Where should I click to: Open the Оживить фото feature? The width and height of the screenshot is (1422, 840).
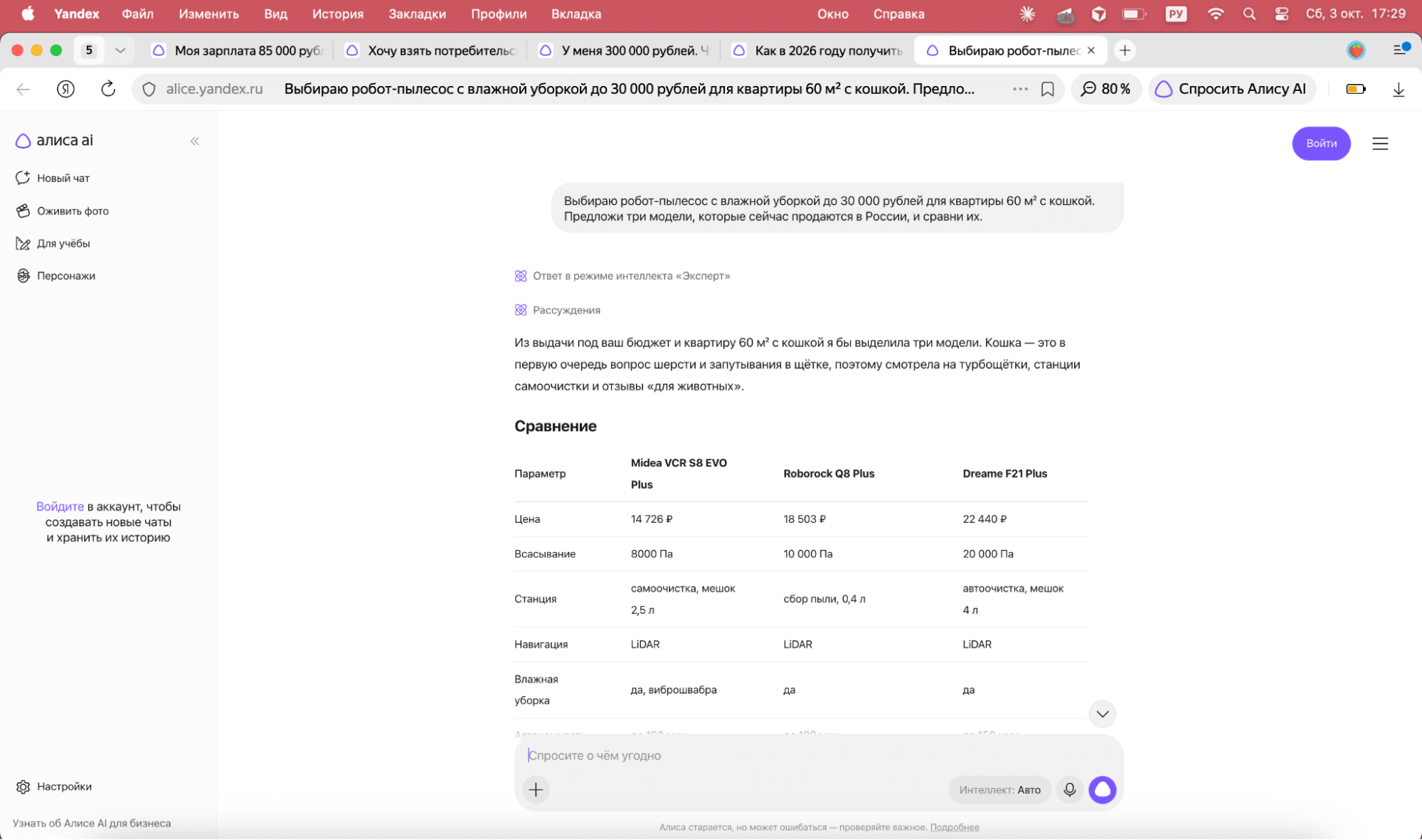click(x=63, y=211)
